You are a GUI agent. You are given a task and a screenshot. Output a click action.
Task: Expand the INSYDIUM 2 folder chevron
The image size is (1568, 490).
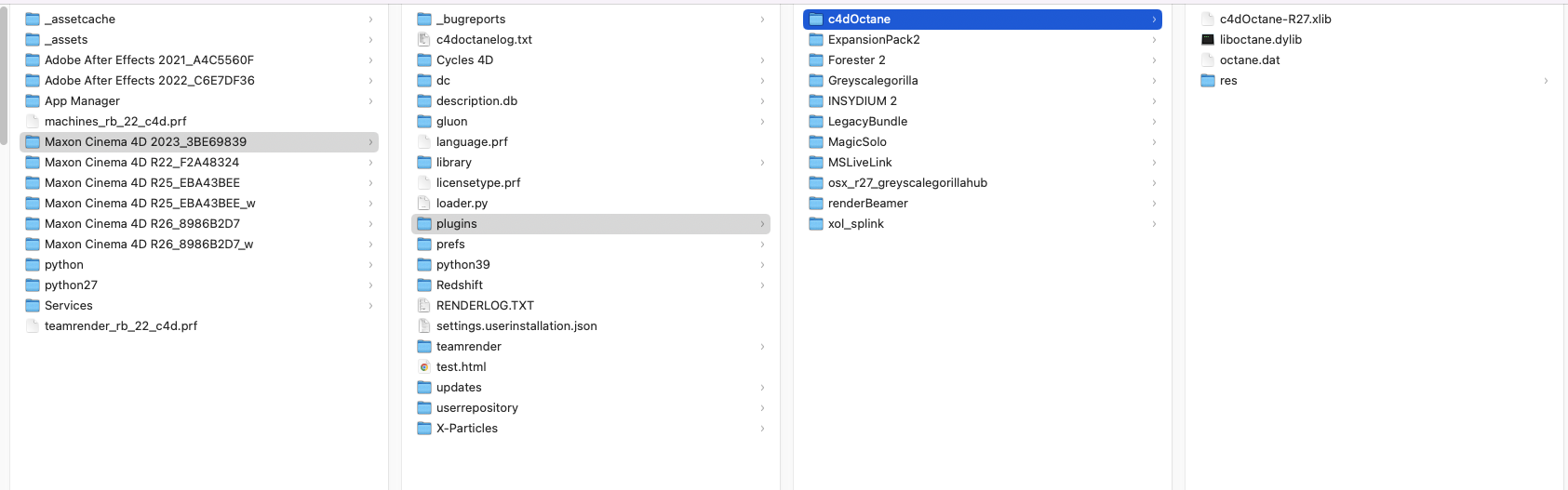pyautogui.click(x=1154, y=100)
